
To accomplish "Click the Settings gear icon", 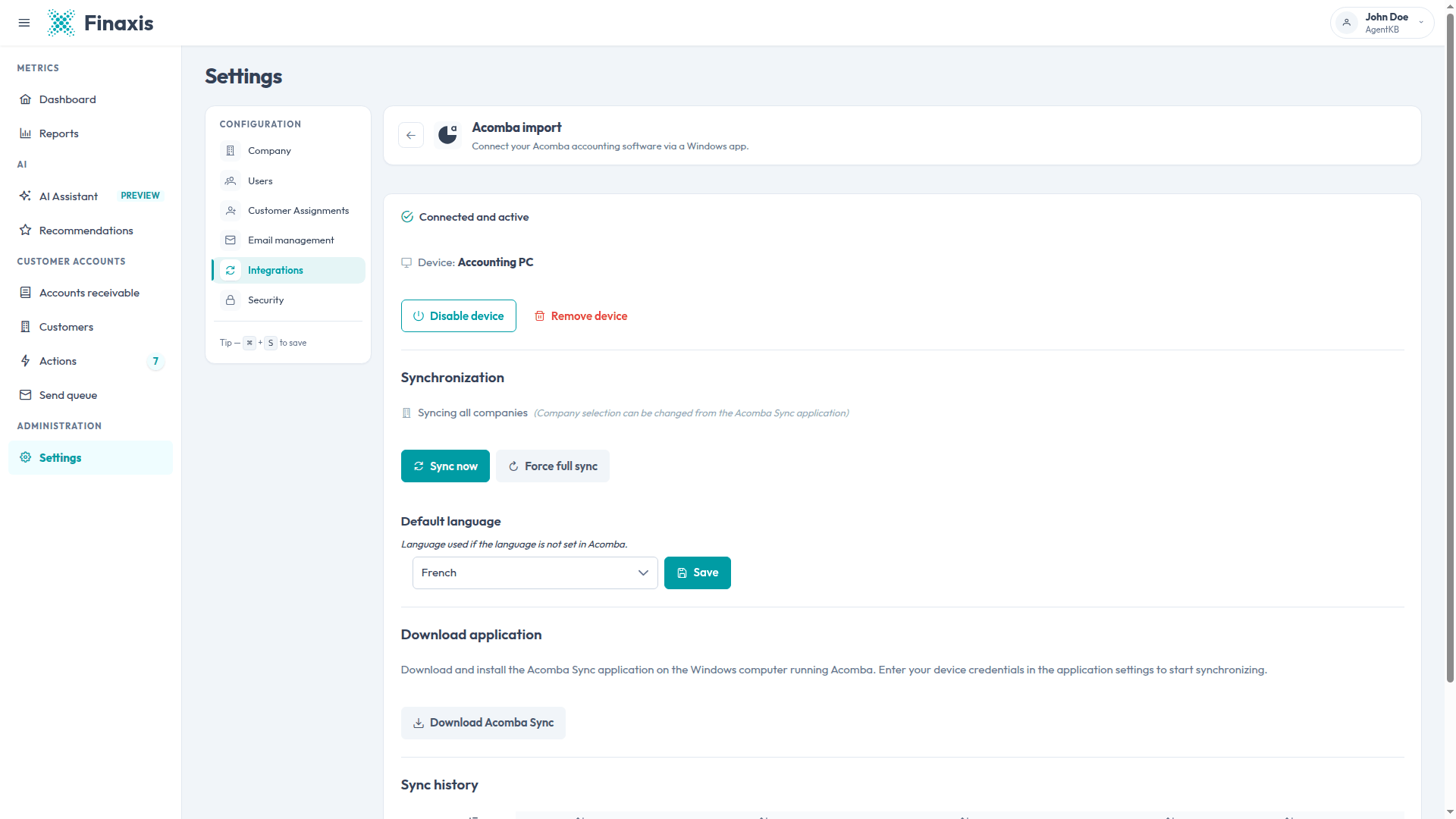I will click(x=25, y=457).
